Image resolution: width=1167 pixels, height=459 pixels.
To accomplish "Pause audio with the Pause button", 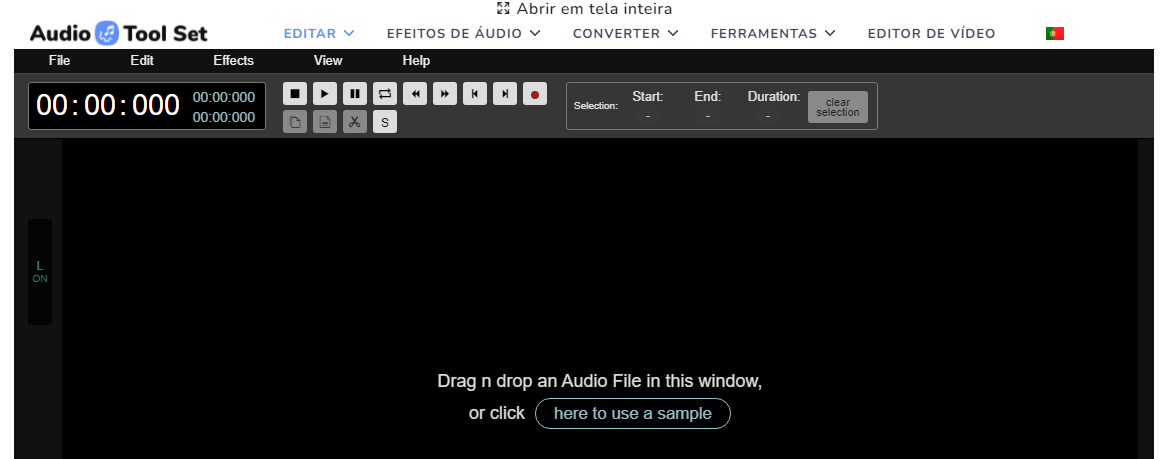I will 355,94.
